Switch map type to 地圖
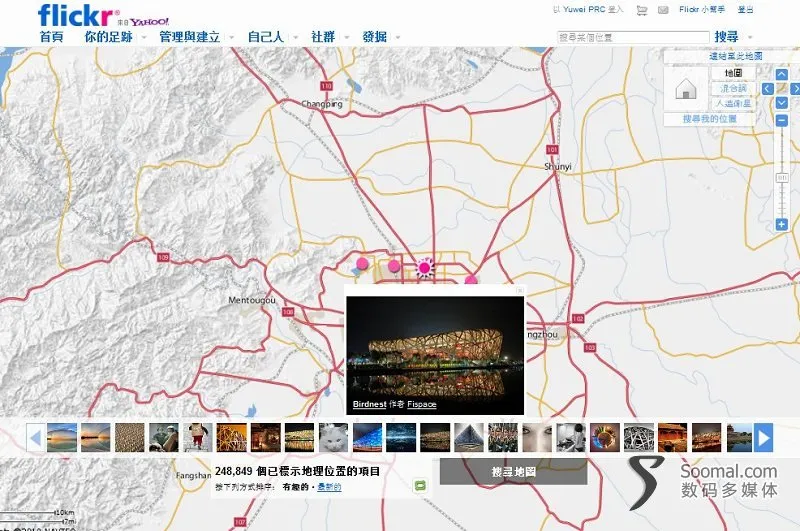The width and height of the screenshot is (800, 531). tap(733, 73)
